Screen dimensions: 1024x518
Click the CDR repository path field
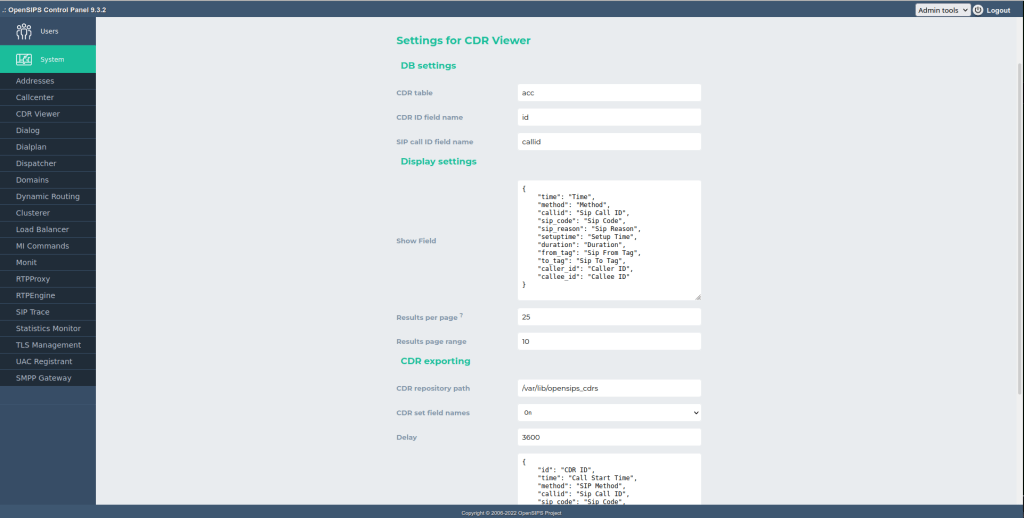(609, 388)
